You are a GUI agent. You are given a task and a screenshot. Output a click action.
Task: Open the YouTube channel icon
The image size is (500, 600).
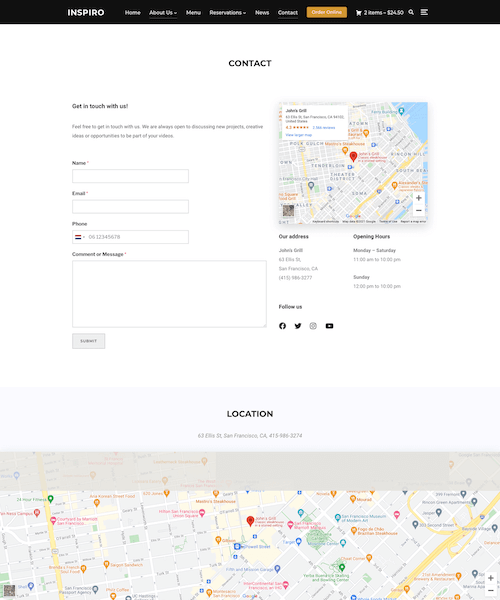point(329,326)
